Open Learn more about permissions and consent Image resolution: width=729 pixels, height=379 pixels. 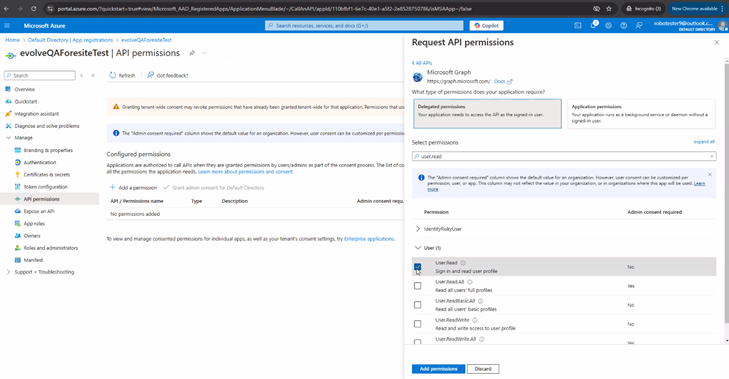click(245, 172)
